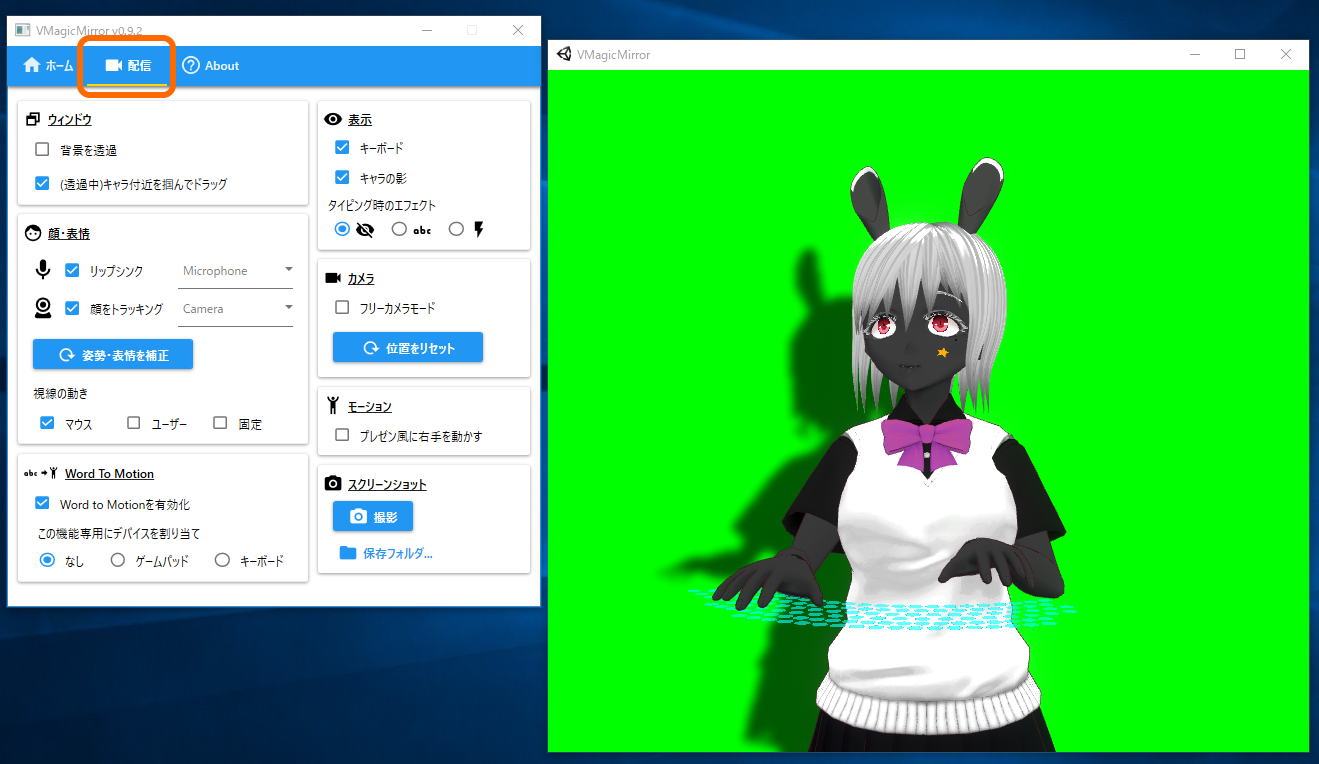
Task: Click the question mark About icon
Action: [191, 65]
